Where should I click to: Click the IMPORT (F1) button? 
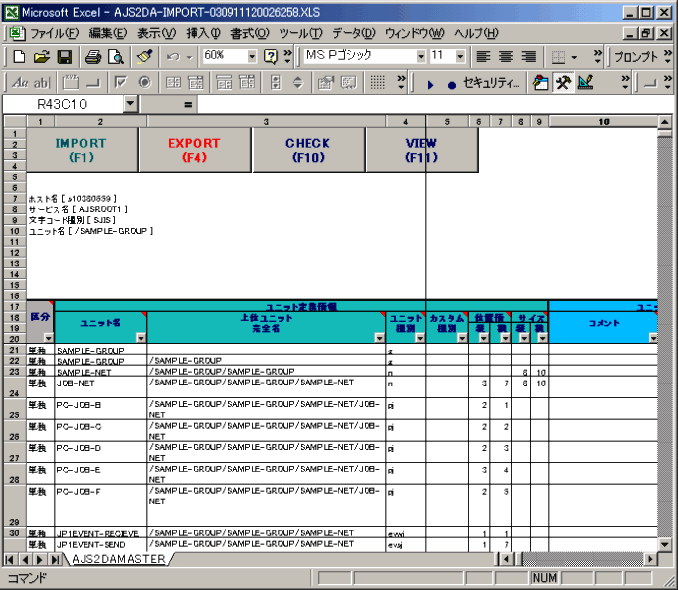pyautogui.click(x=81, y=150)
